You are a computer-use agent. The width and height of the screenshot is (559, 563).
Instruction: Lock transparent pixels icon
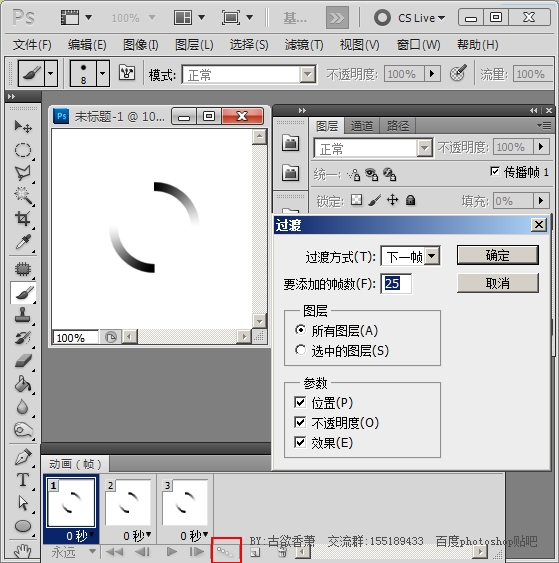point(356,200)
